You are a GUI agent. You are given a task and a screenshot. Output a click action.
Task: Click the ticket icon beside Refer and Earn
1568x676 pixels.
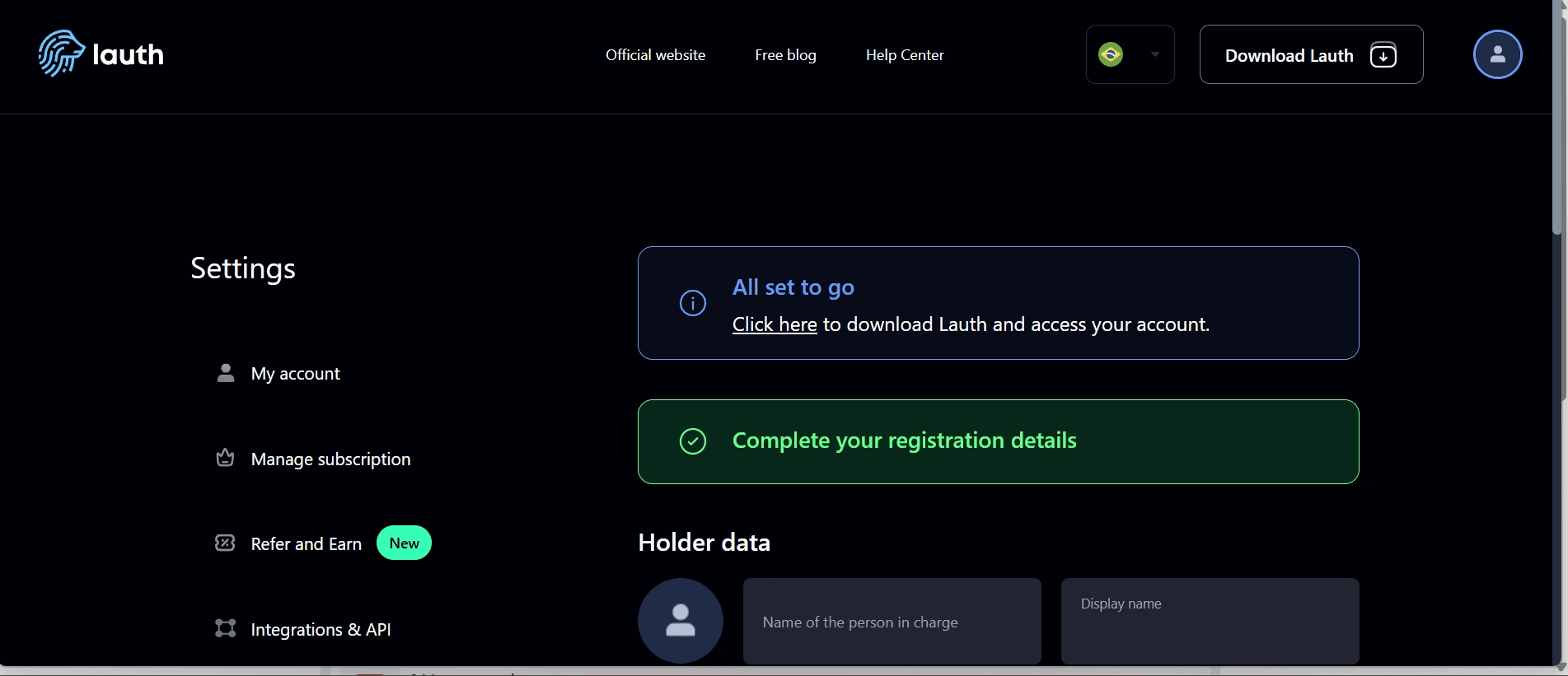(x=225, y=543)
